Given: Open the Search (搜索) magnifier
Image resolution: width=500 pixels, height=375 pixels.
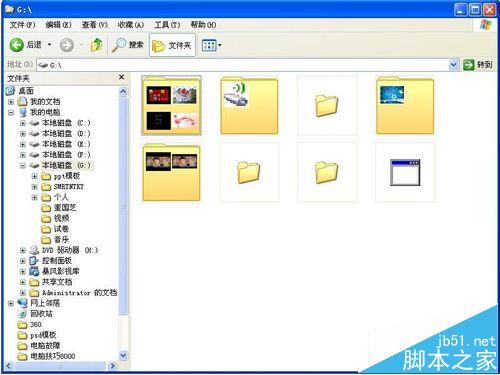Looking at the screenshot, I should pos(119,45).
